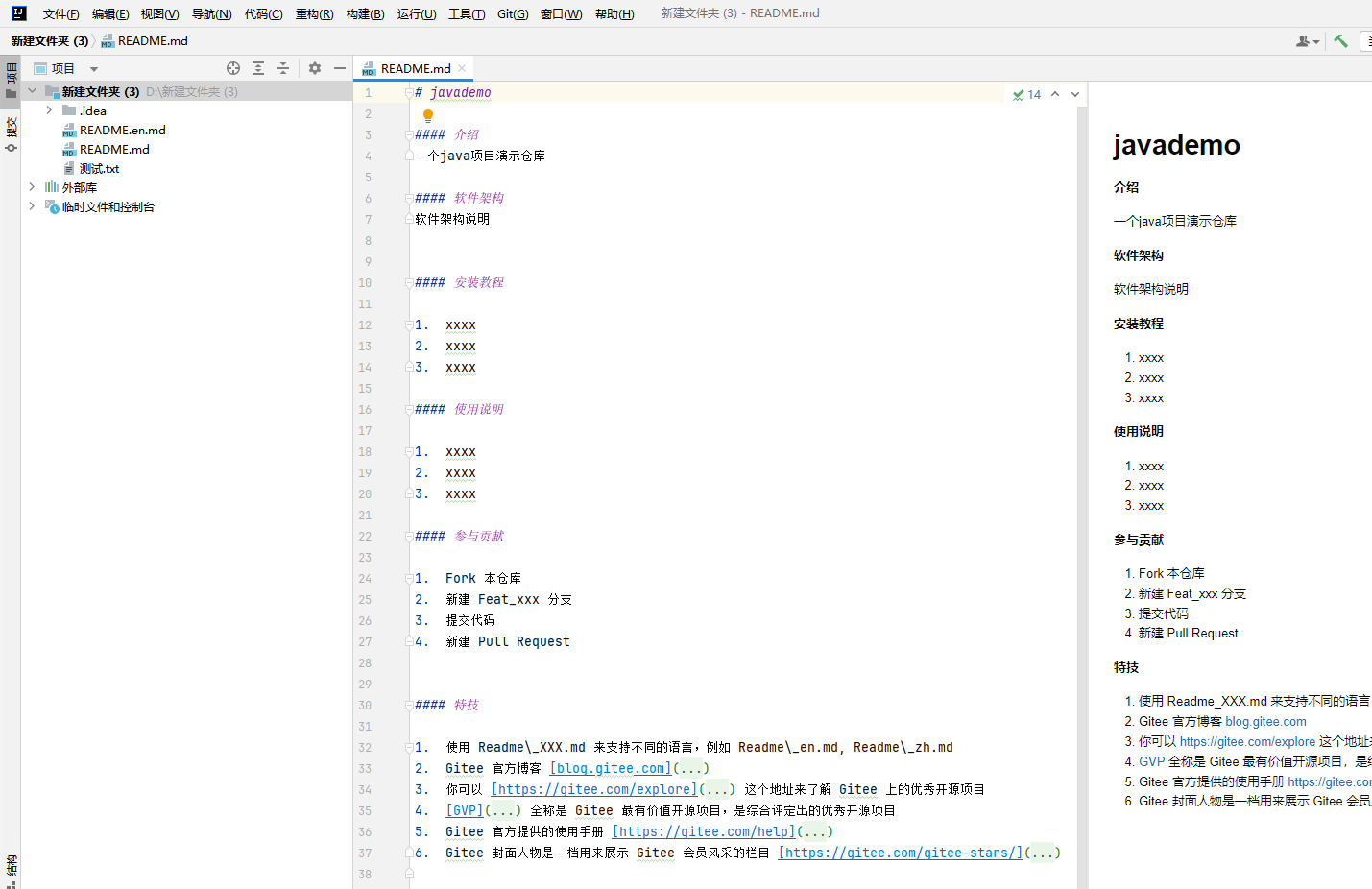Open blog.gitee.com link in preview pane
Image resolution: width=1372 pixels, height=889 pixels.
[1265, 721]
